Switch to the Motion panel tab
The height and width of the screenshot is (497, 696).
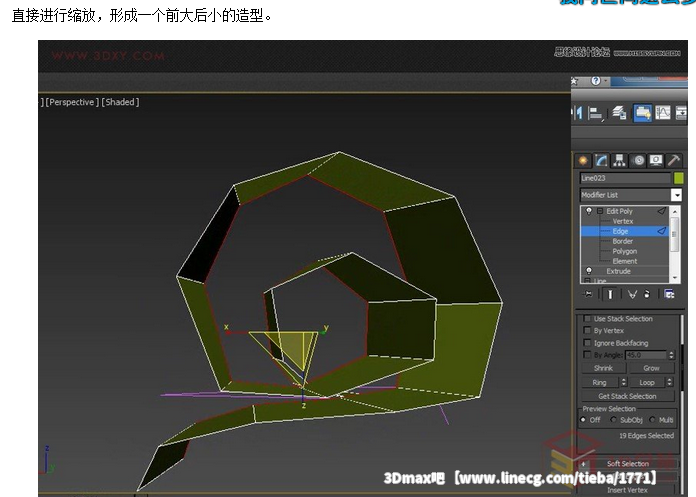(x=638, y=161)
